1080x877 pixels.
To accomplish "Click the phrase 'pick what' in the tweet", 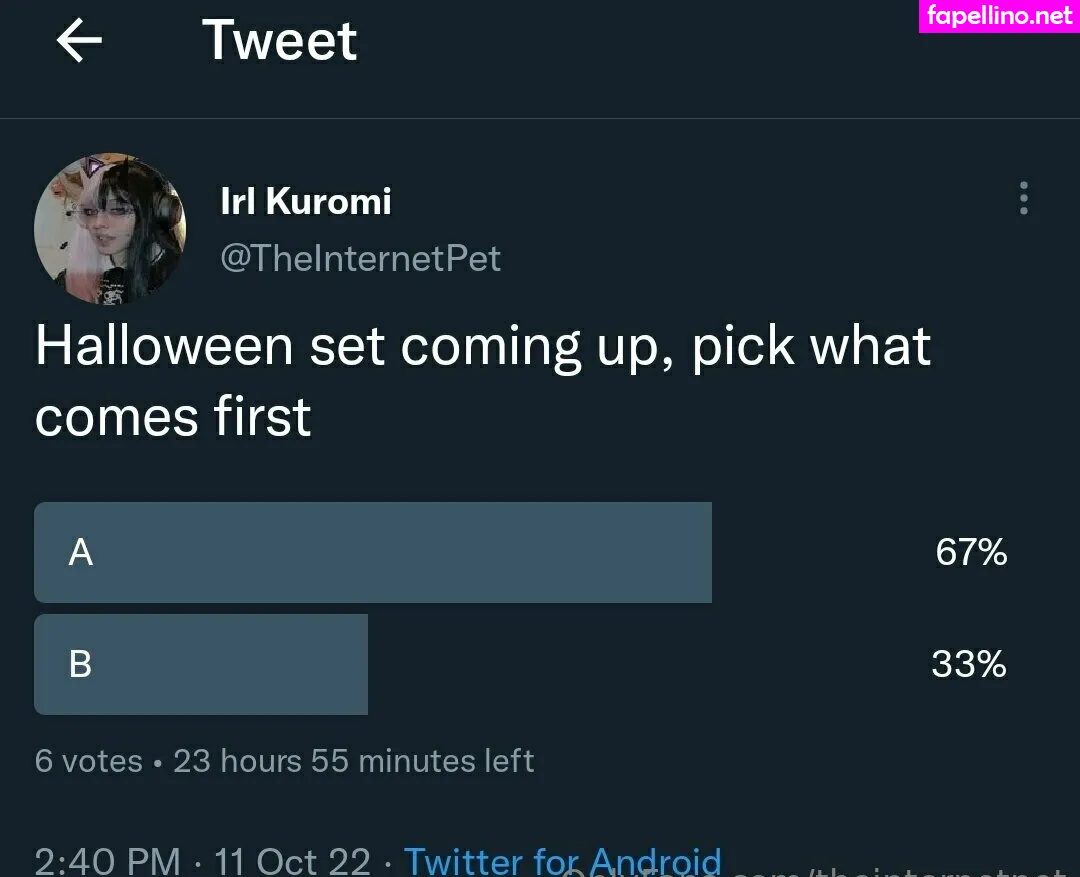I will point(811,346).
